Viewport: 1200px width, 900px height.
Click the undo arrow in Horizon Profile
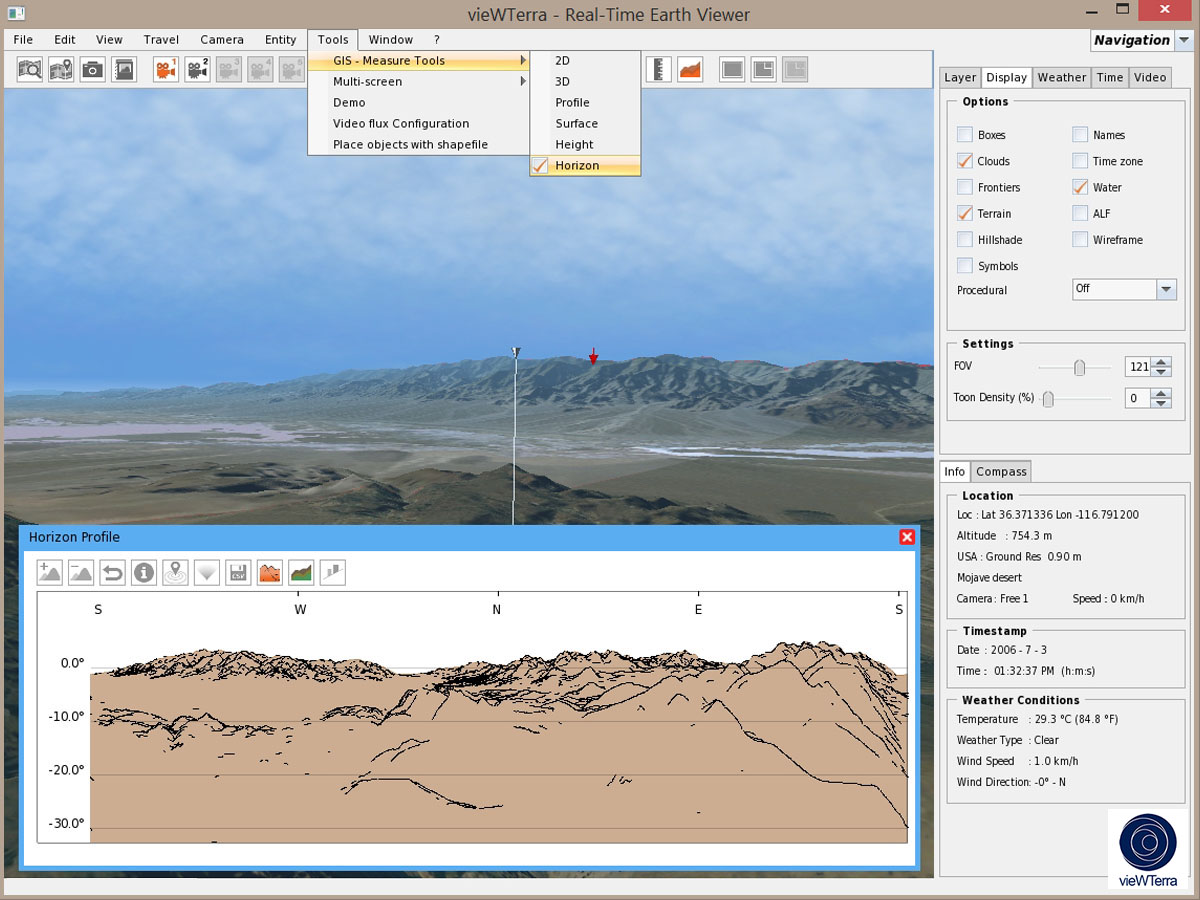click(x=112, y=573)
